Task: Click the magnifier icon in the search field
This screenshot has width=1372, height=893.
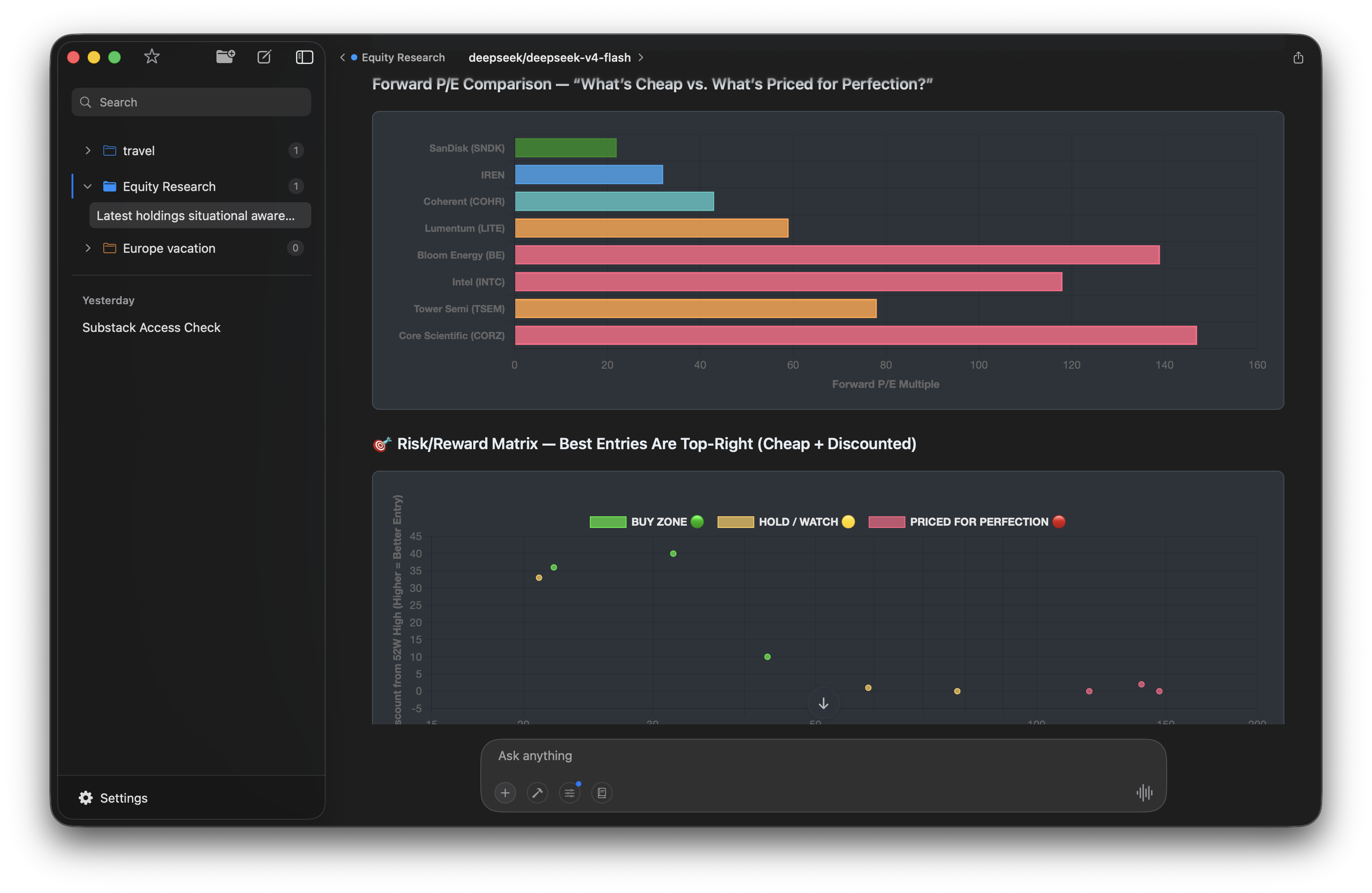Action: tap(86, 102)
